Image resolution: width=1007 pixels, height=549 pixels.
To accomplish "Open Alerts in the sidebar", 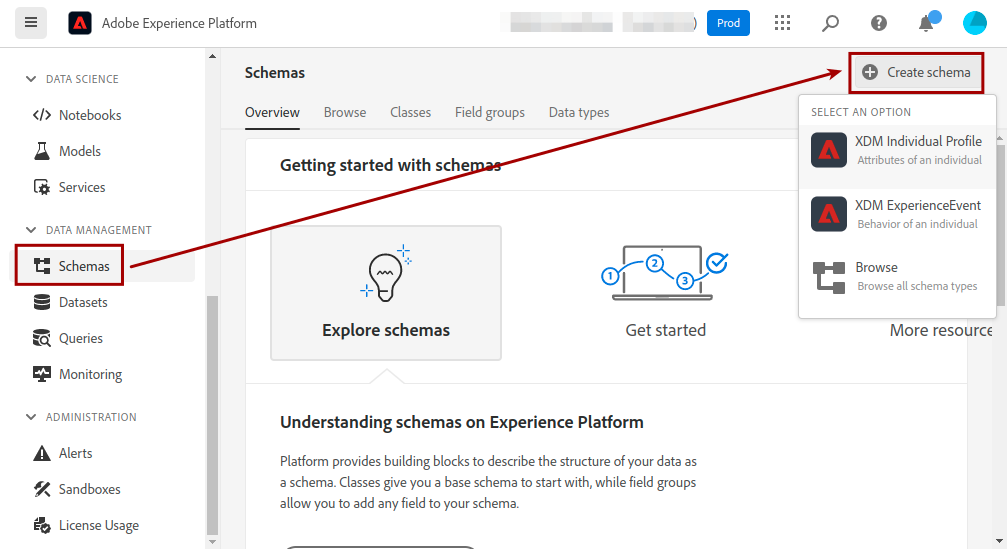I will tap(63, 453).
